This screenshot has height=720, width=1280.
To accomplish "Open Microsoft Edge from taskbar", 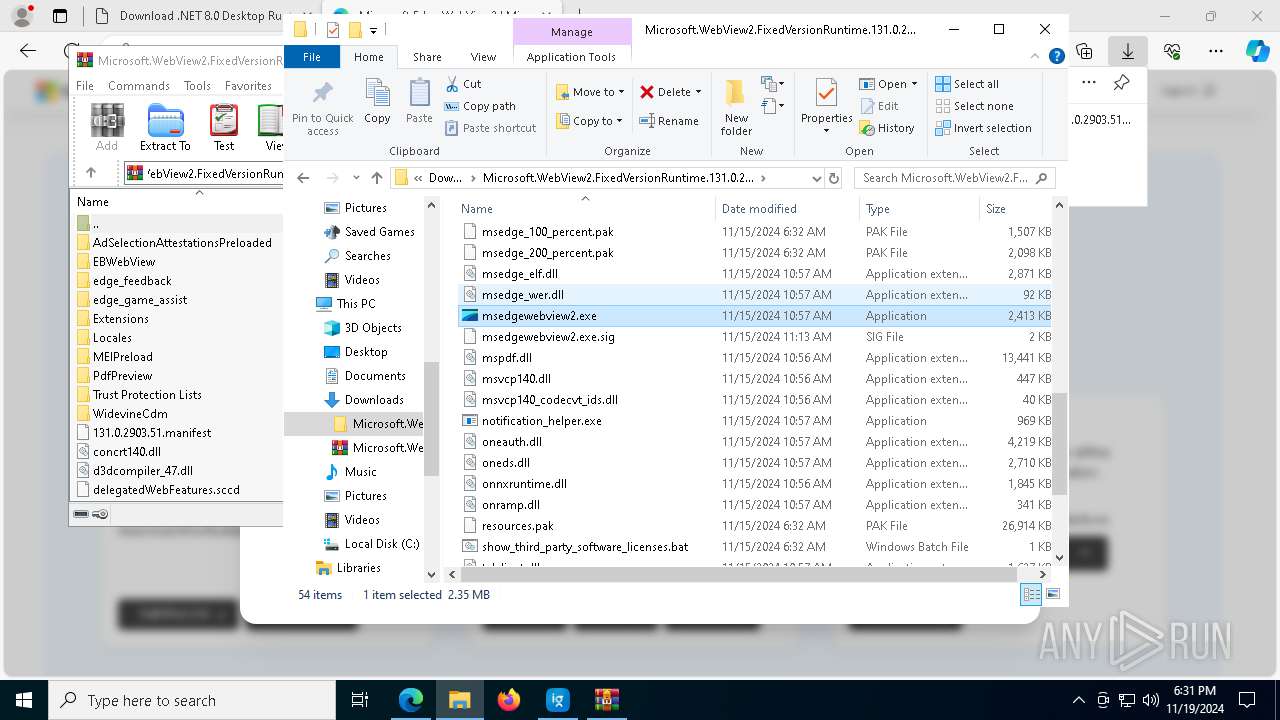I will pos(411,700).
